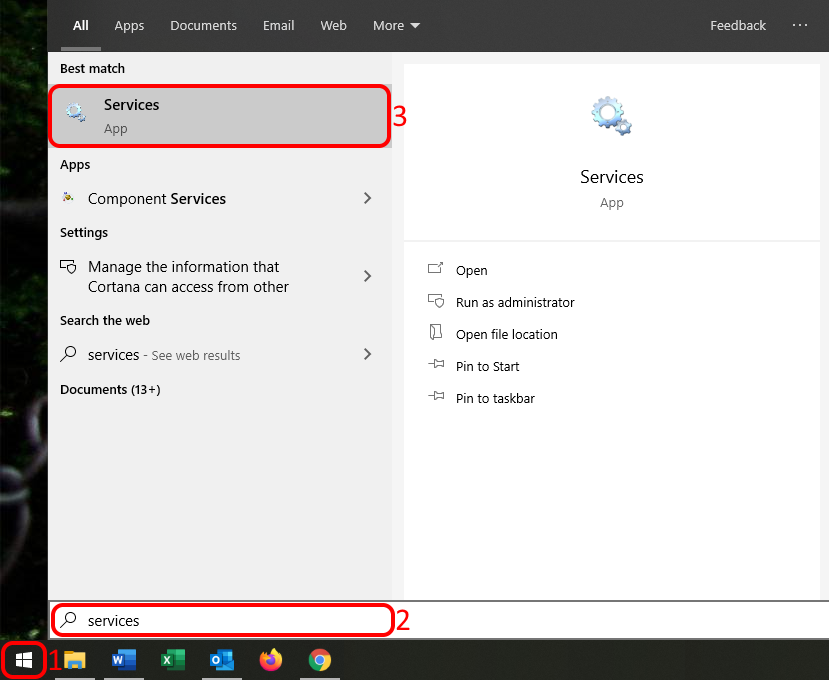Image resolution: width=829 pixels, height=680 pixels.
Task: Choose Pin to Start
Action: 487,366
